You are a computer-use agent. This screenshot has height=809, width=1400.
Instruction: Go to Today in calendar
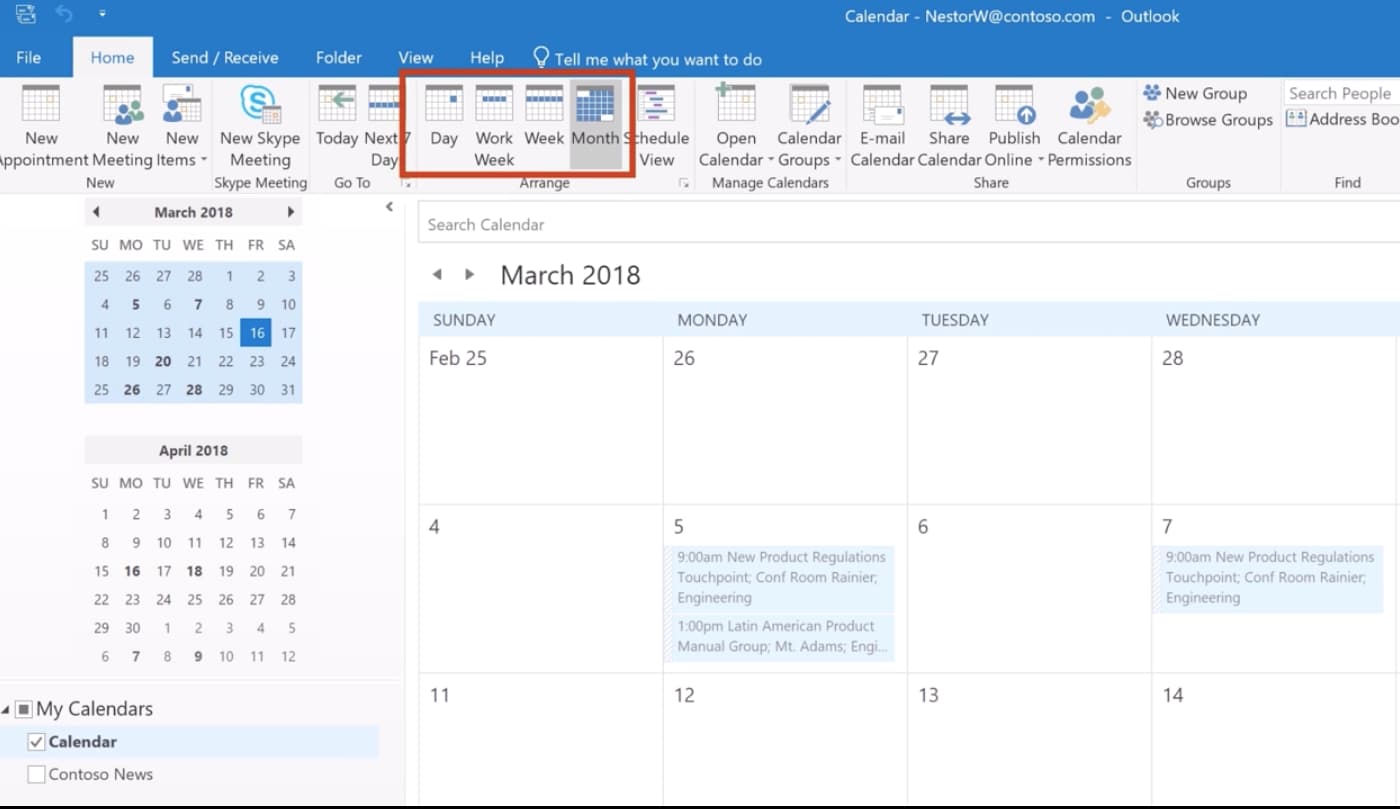337,118
